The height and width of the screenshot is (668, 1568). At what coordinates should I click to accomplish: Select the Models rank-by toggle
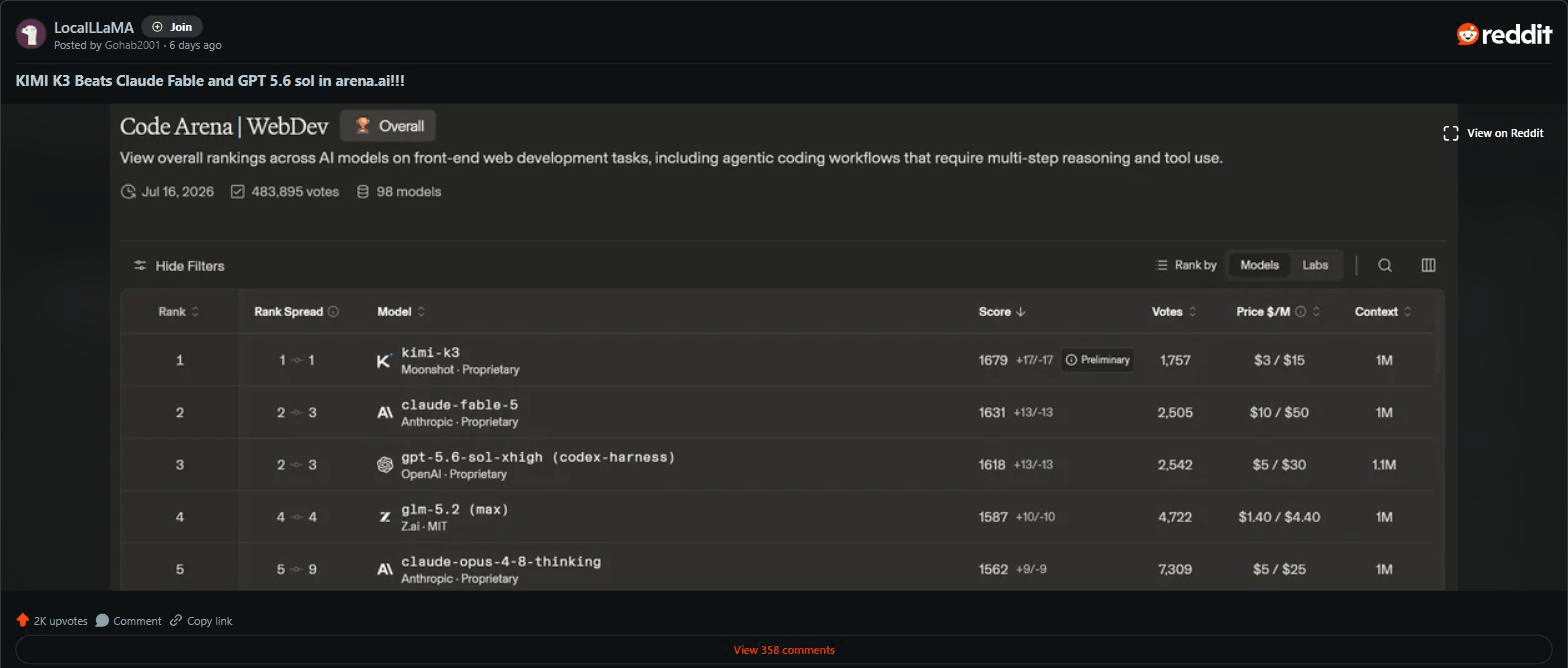1259,265
